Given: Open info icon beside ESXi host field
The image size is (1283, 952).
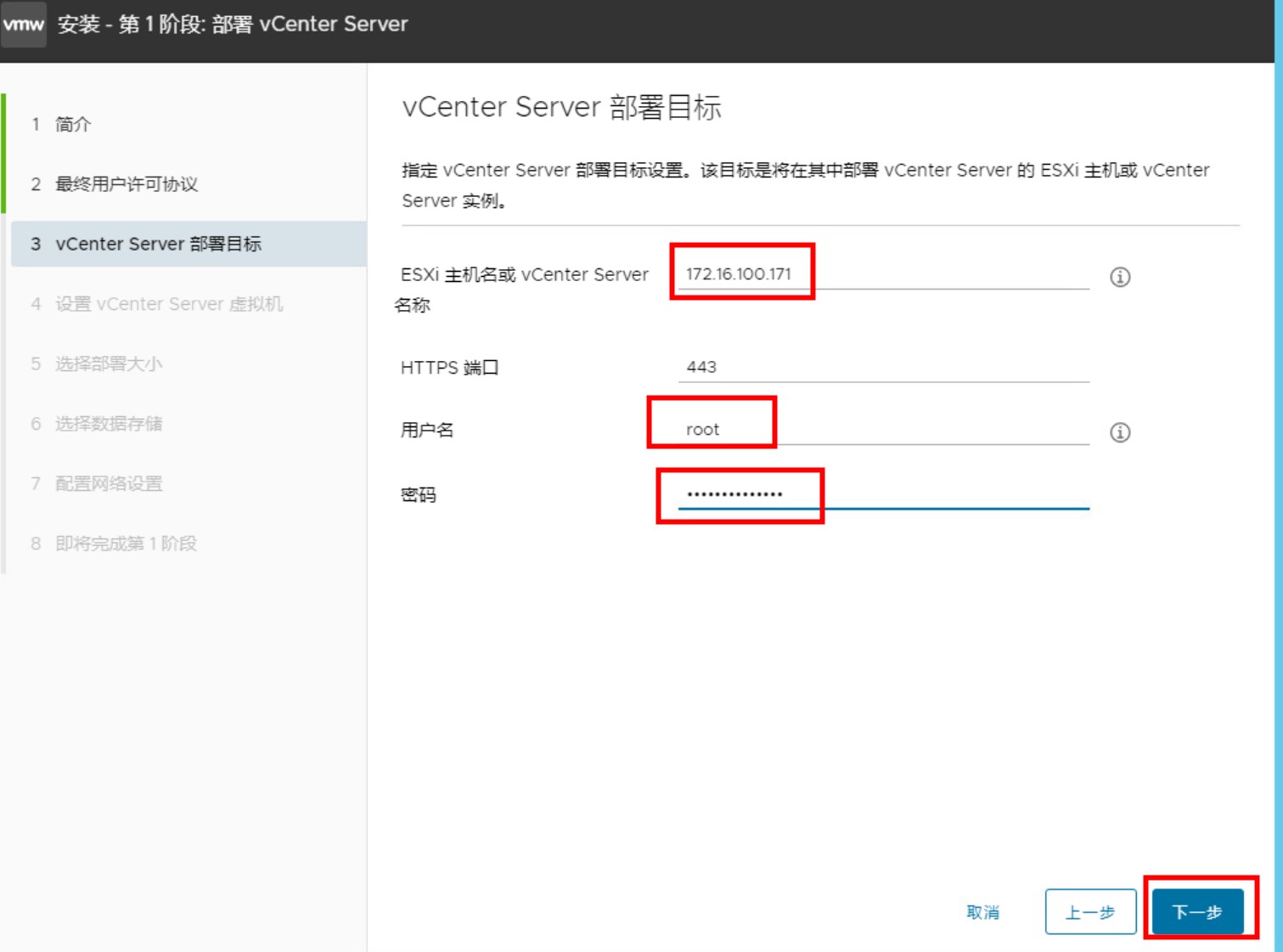Looking at the screenshot, I should (x=1120, y=277).
